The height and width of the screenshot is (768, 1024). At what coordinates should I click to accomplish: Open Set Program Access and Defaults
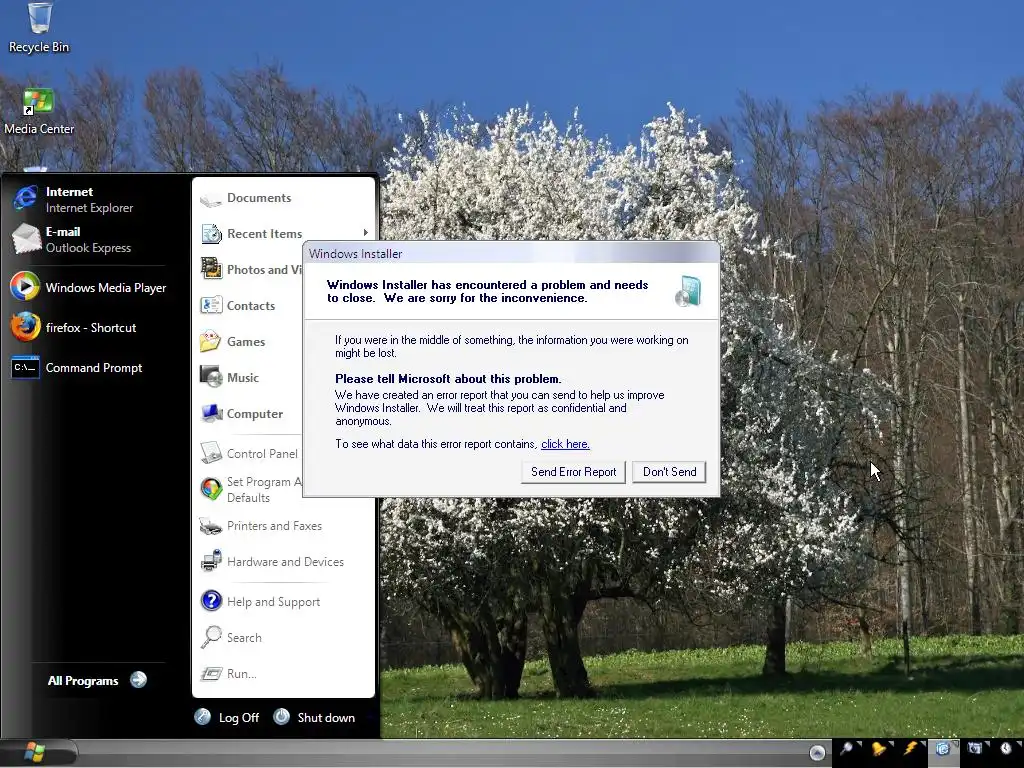(x=251, y=489)
